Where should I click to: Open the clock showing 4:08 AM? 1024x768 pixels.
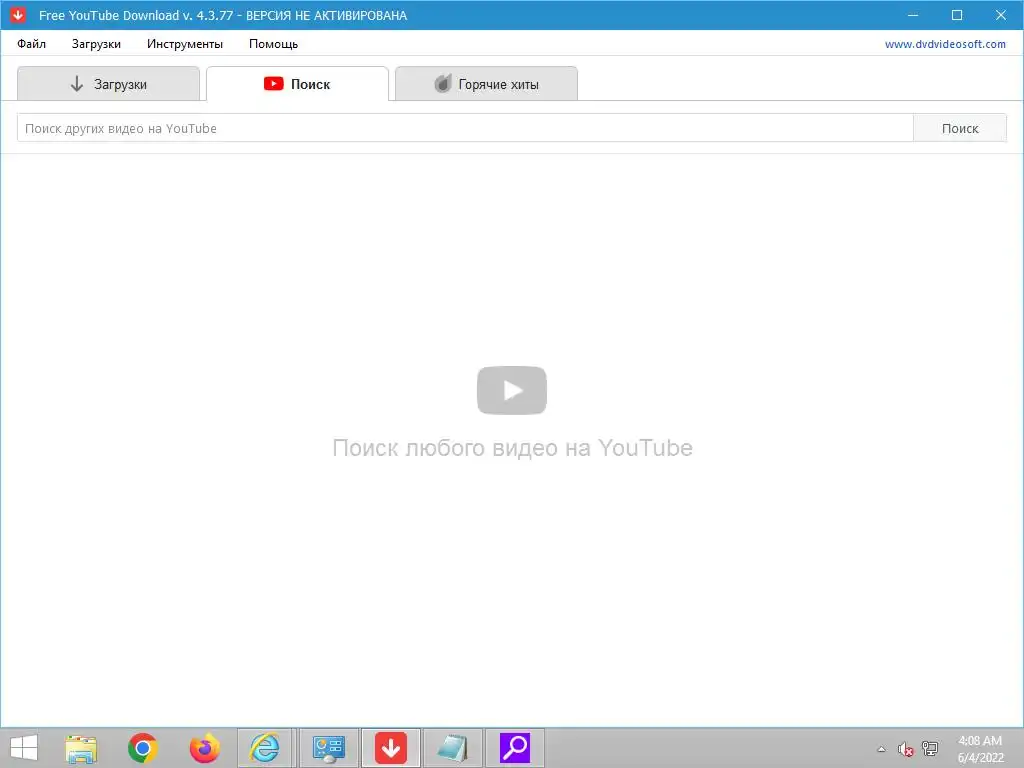[980, 748]
